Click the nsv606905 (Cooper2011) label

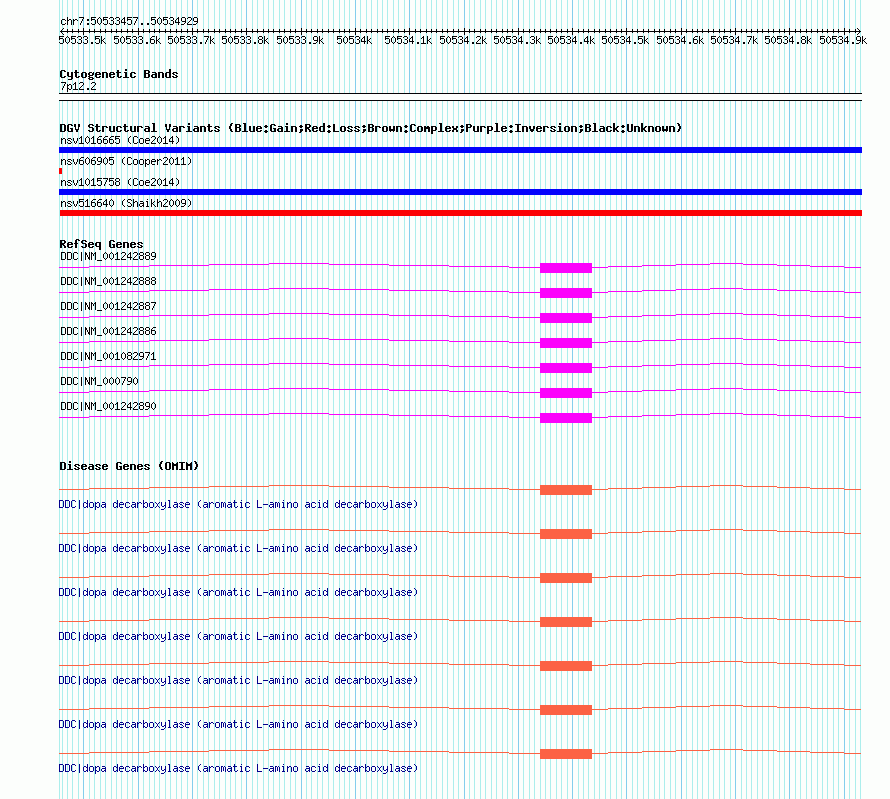pos(126,161)
